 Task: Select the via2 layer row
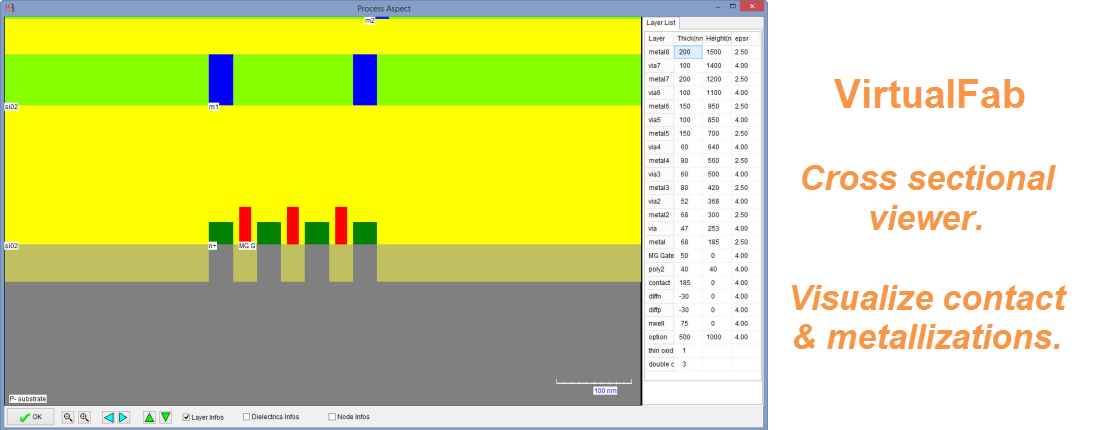(x=703, y=201)
